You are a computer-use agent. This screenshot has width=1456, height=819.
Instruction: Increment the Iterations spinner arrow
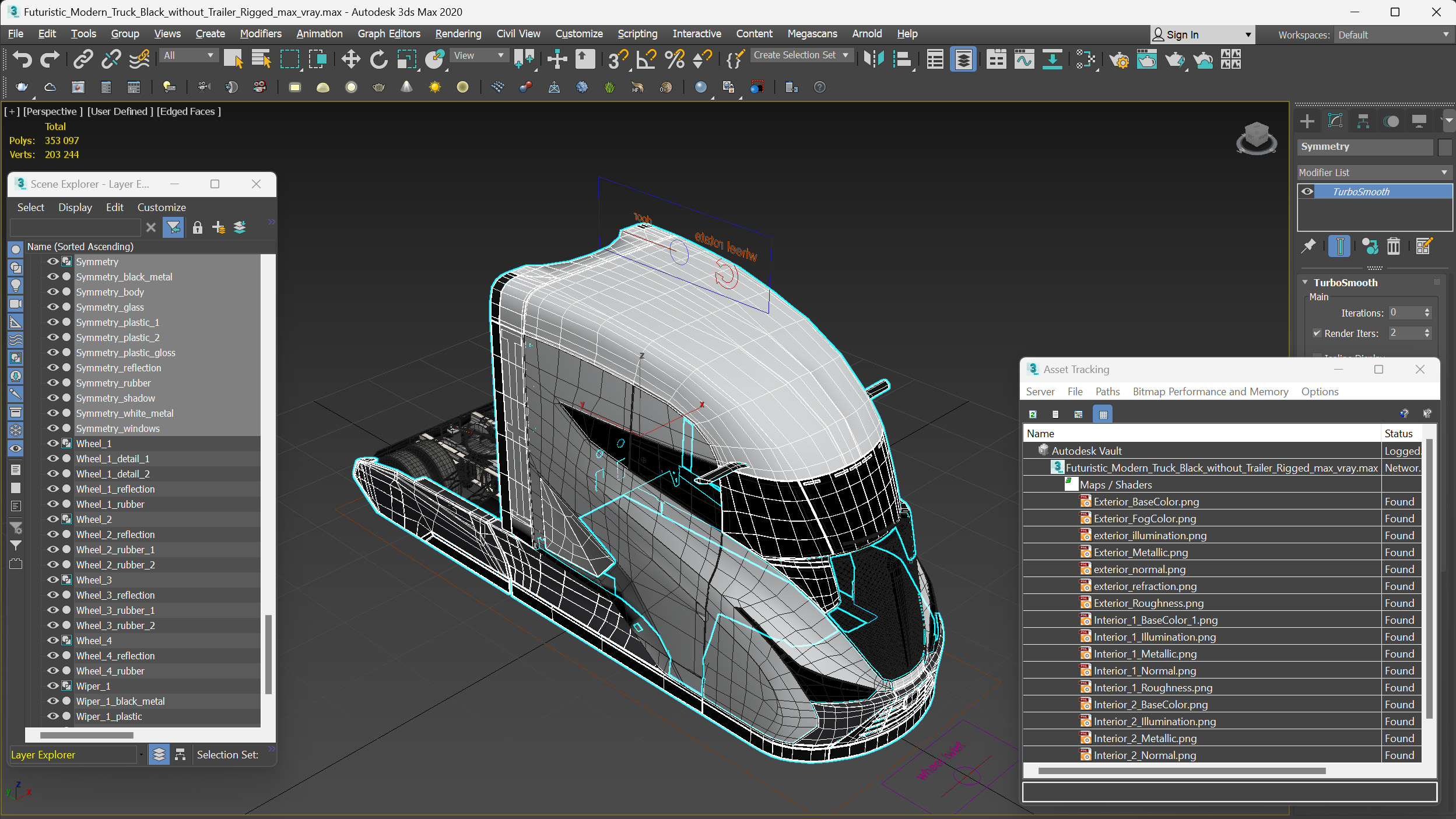pos(1427,310)
